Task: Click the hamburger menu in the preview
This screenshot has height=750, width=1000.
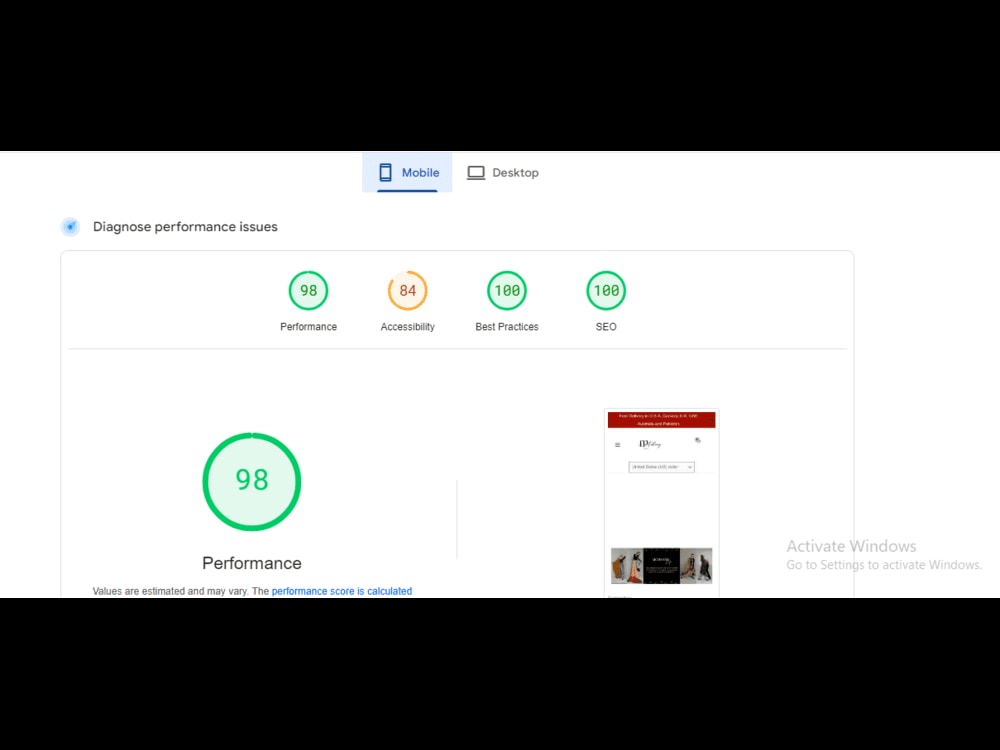Action: click(617, 445)
